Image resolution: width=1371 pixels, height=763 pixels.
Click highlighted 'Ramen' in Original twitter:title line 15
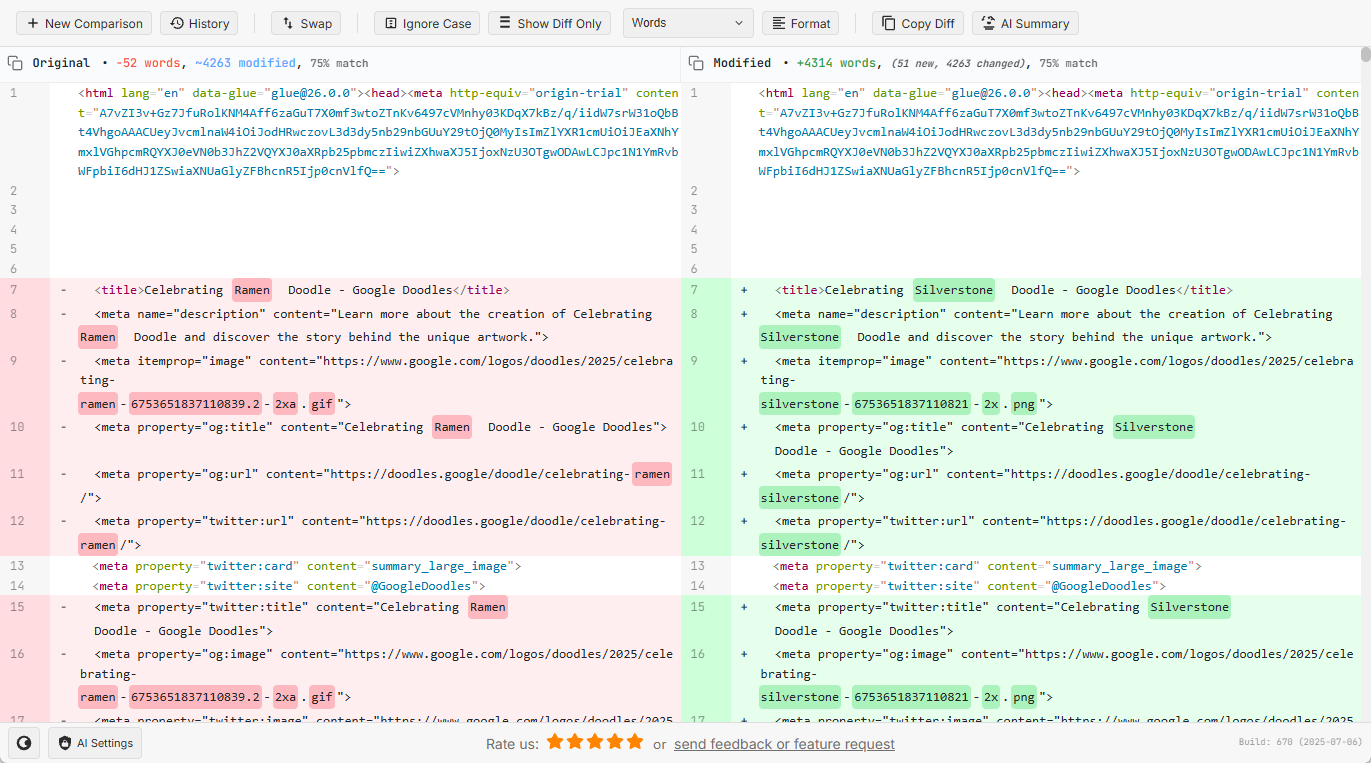[487, 607]
